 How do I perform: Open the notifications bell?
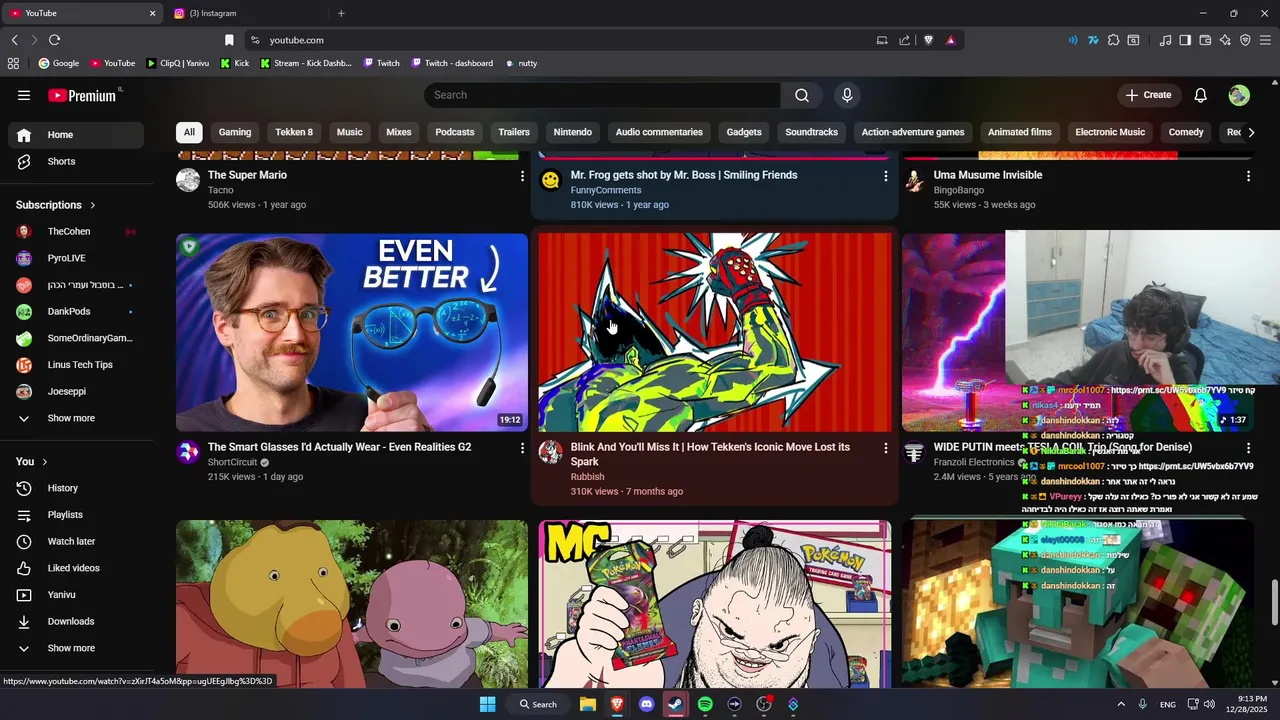click(1201, 95)
